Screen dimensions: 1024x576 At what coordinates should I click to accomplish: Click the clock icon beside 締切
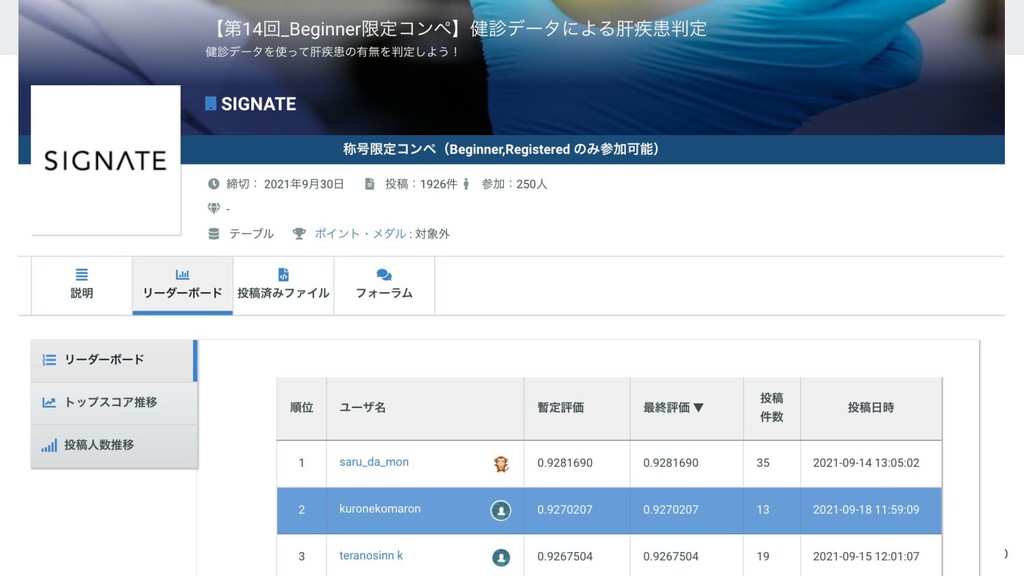214,184
